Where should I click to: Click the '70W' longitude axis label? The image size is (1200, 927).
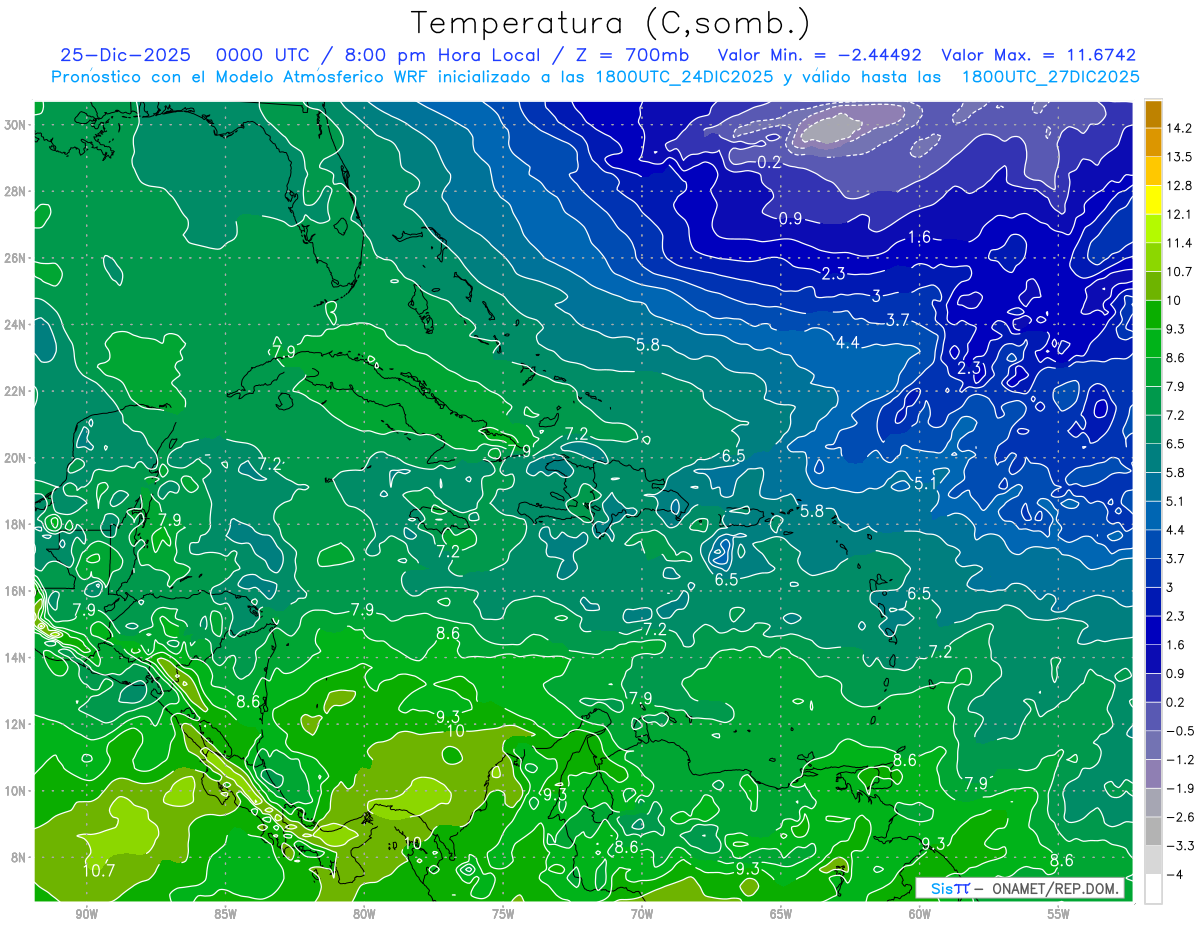click(x=642, y=914)
